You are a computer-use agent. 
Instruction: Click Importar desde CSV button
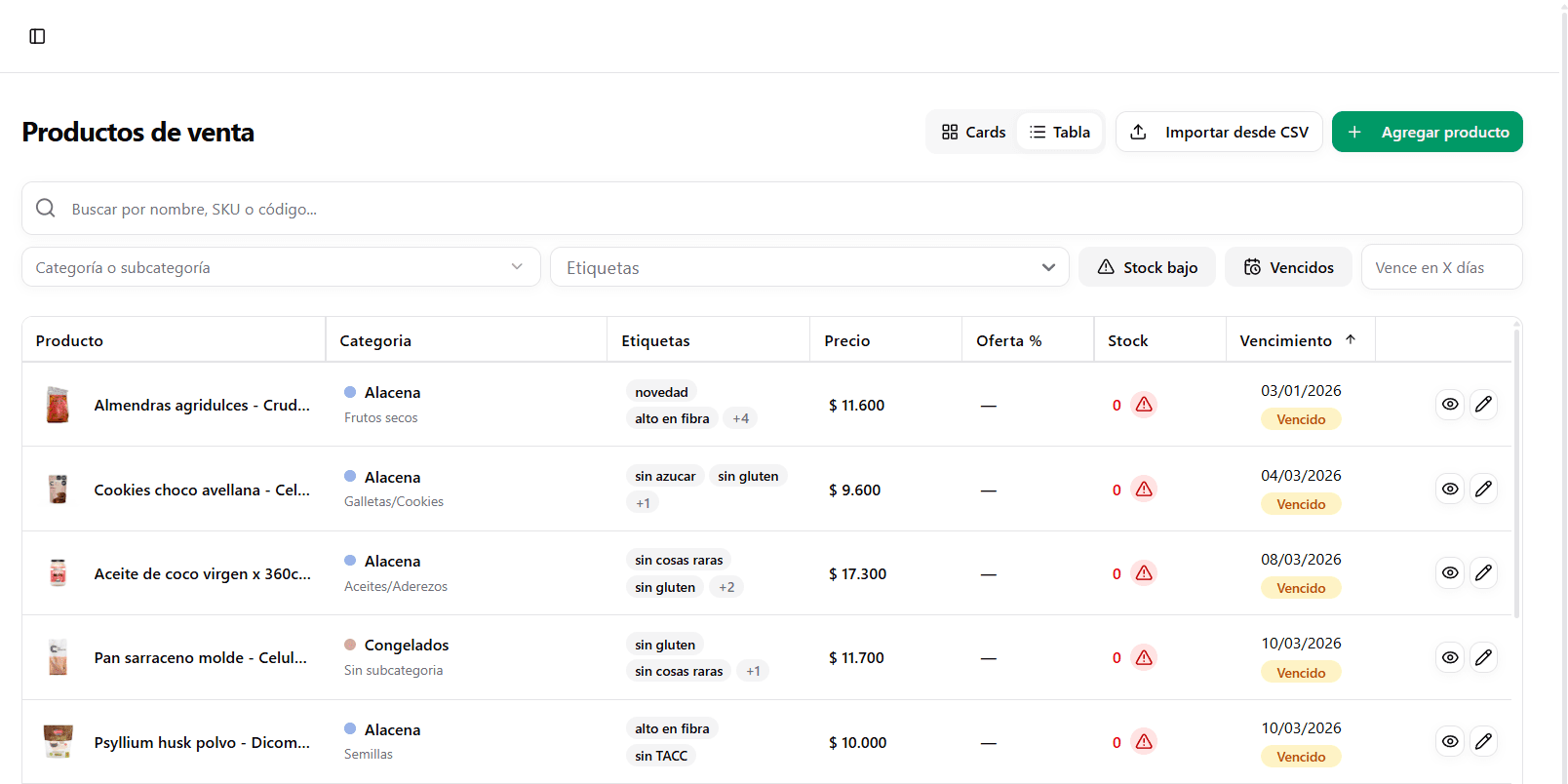(x=1219, y=132)
